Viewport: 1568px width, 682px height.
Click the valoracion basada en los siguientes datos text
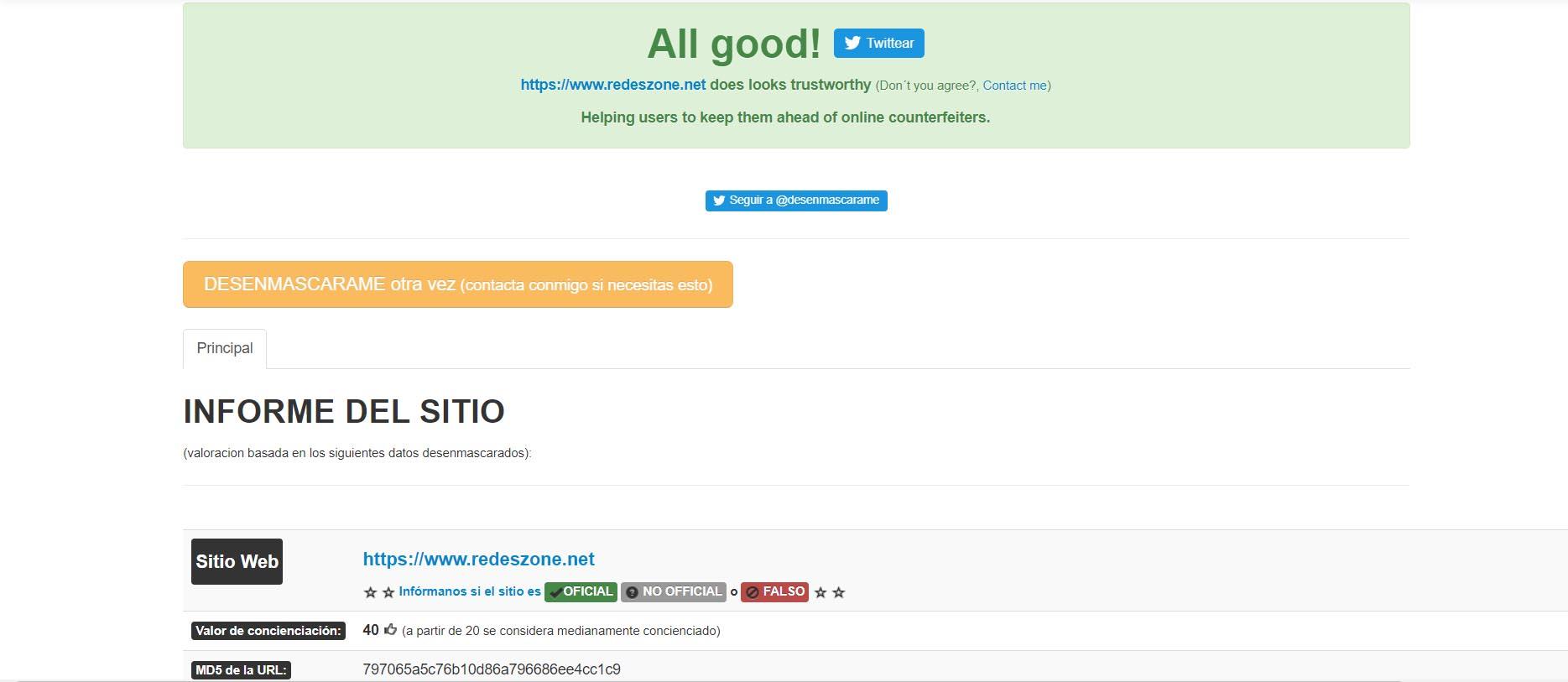[x=357, y=453]
